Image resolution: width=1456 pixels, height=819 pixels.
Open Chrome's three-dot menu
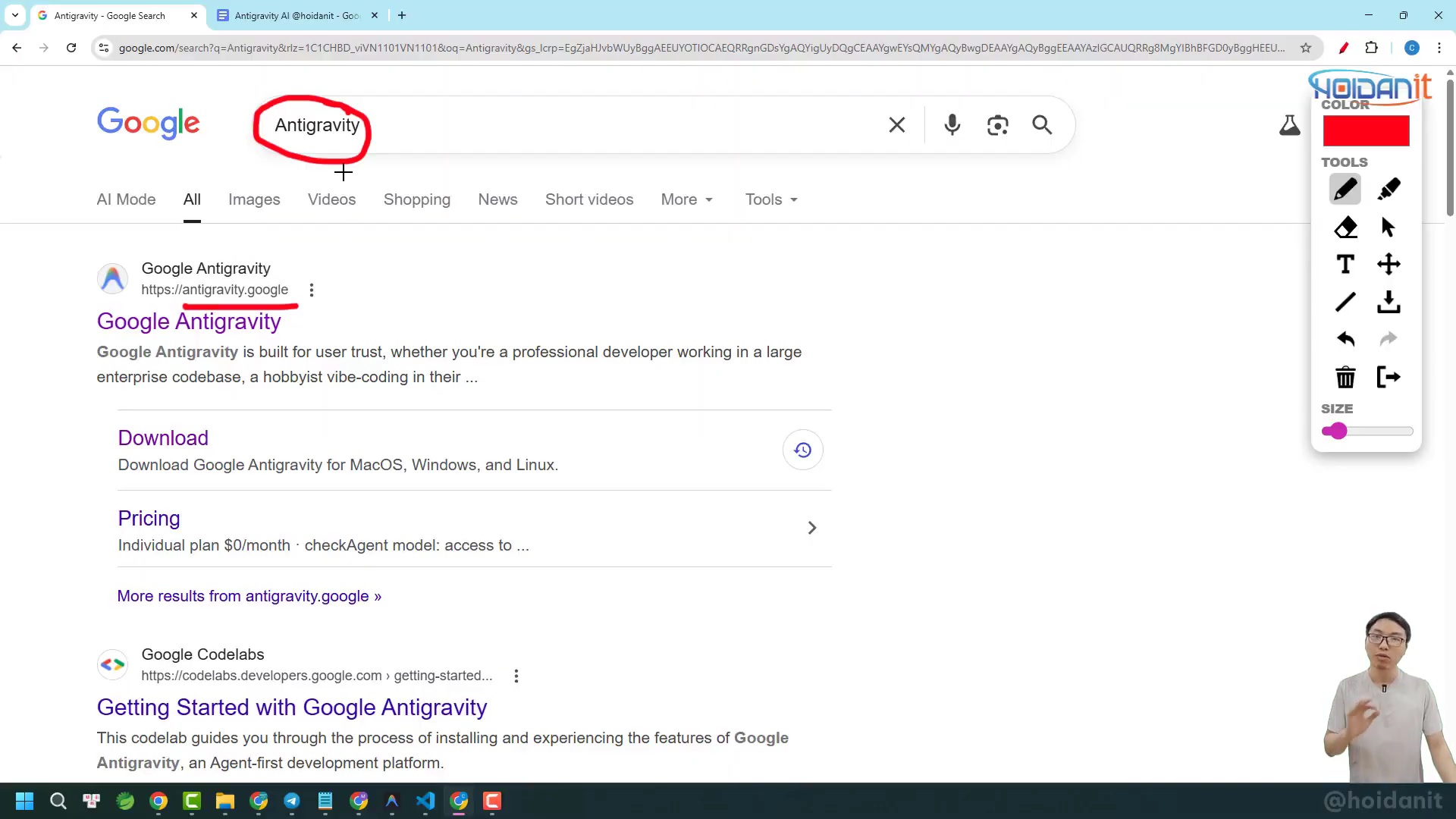coord(1439,48)
